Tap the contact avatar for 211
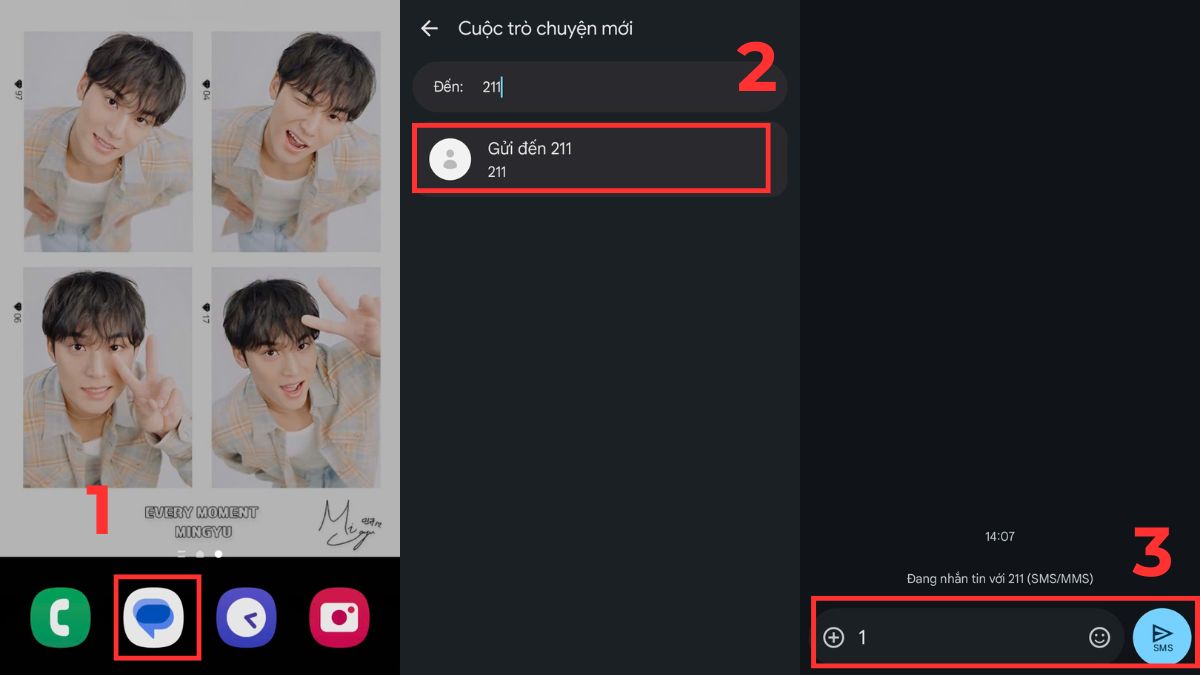The height and width of the screenshot is (675, 1200). point(450,159)
